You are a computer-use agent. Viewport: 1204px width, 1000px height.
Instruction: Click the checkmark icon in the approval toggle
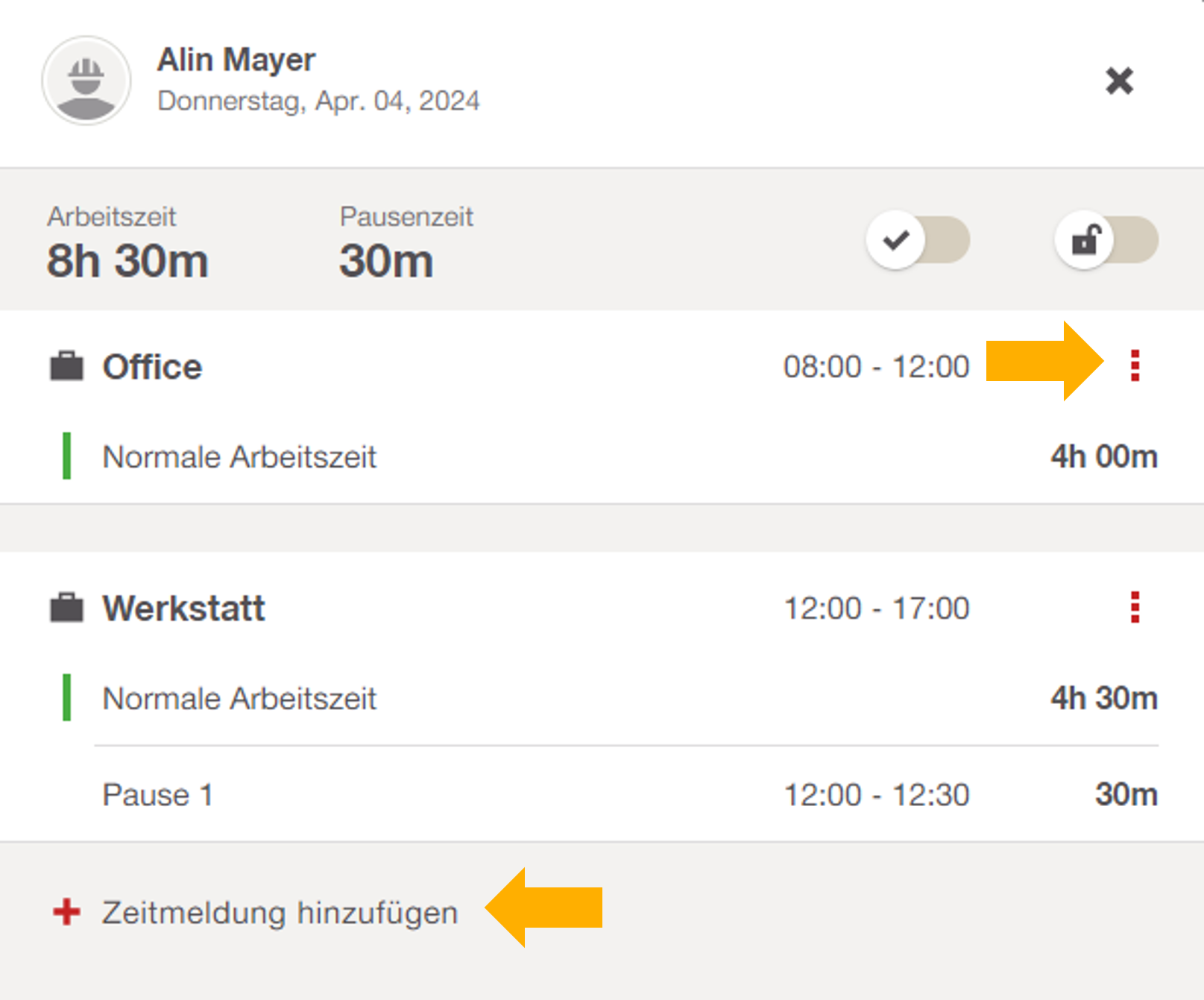[x=898, y=239]
